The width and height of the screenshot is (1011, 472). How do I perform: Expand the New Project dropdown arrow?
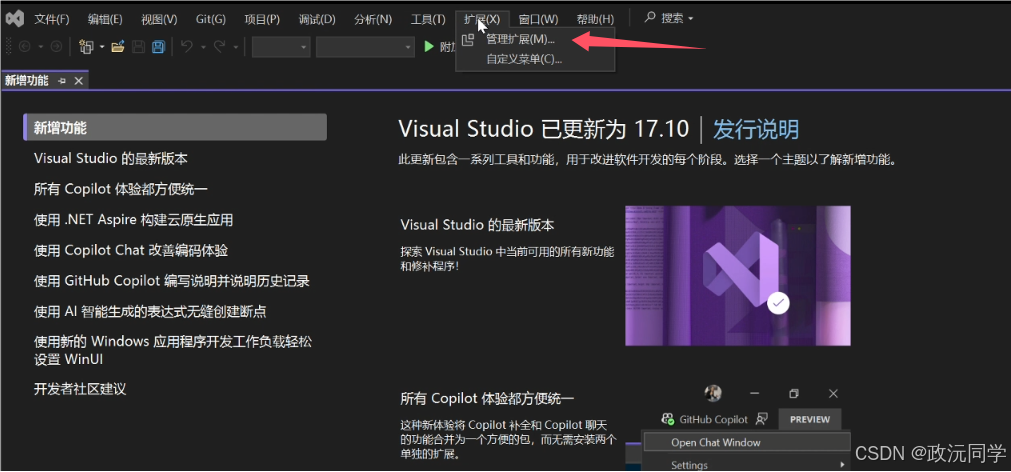tap(102, 47)
